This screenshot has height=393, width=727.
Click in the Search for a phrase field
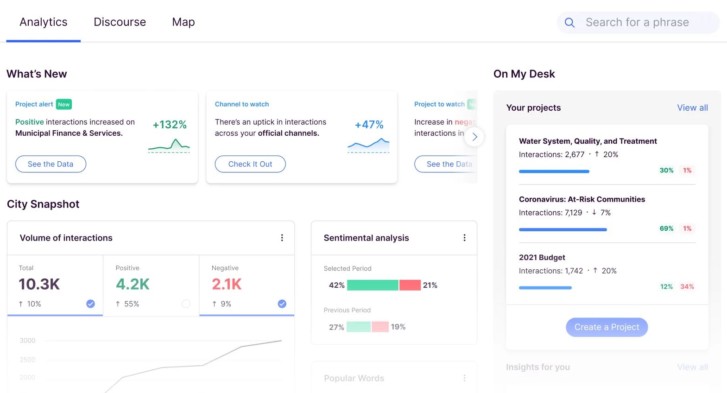tap(638, 22)
